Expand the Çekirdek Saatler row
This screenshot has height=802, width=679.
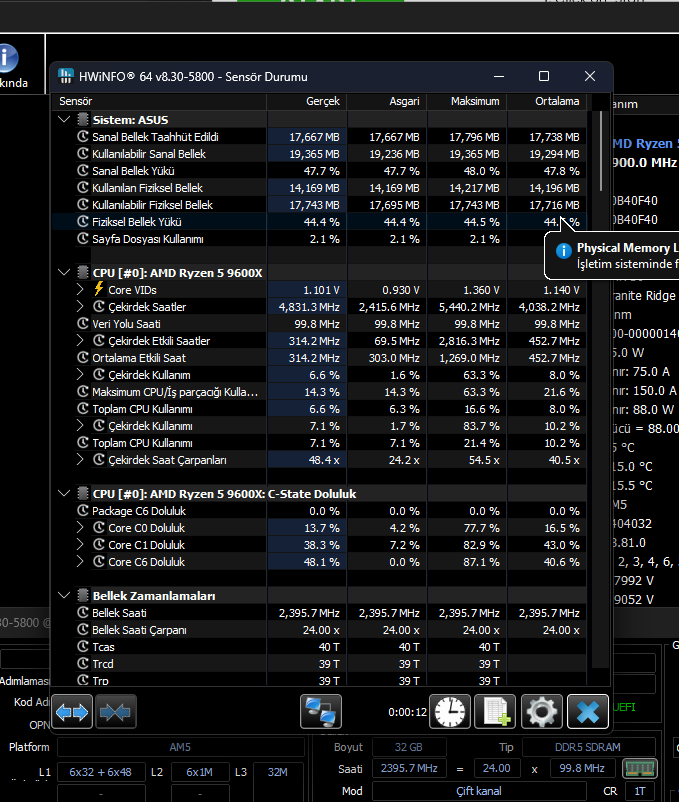coord(80,306)
